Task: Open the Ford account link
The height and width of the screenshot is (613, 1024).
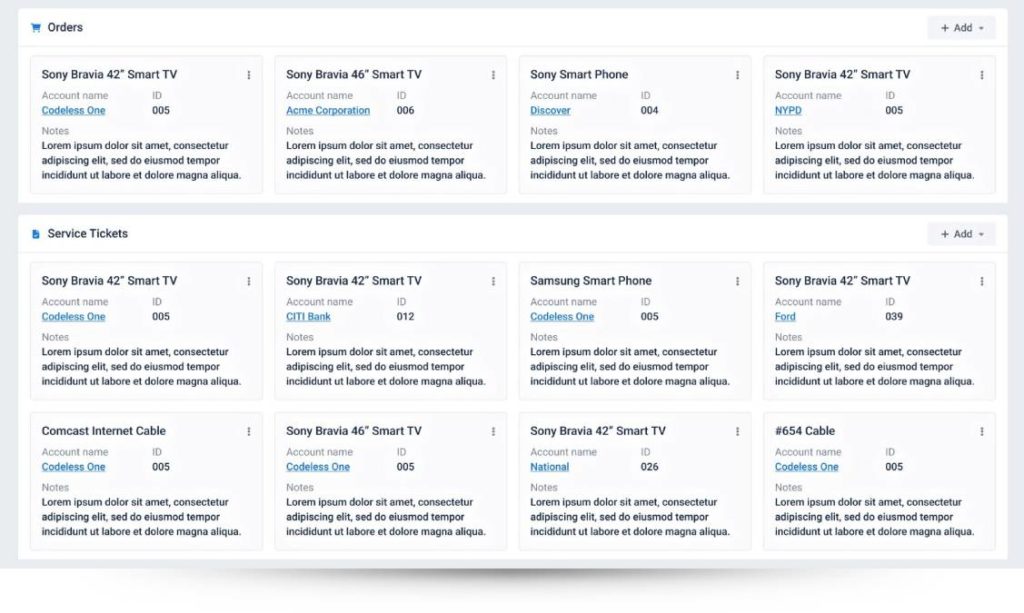Action: point(785,317)
